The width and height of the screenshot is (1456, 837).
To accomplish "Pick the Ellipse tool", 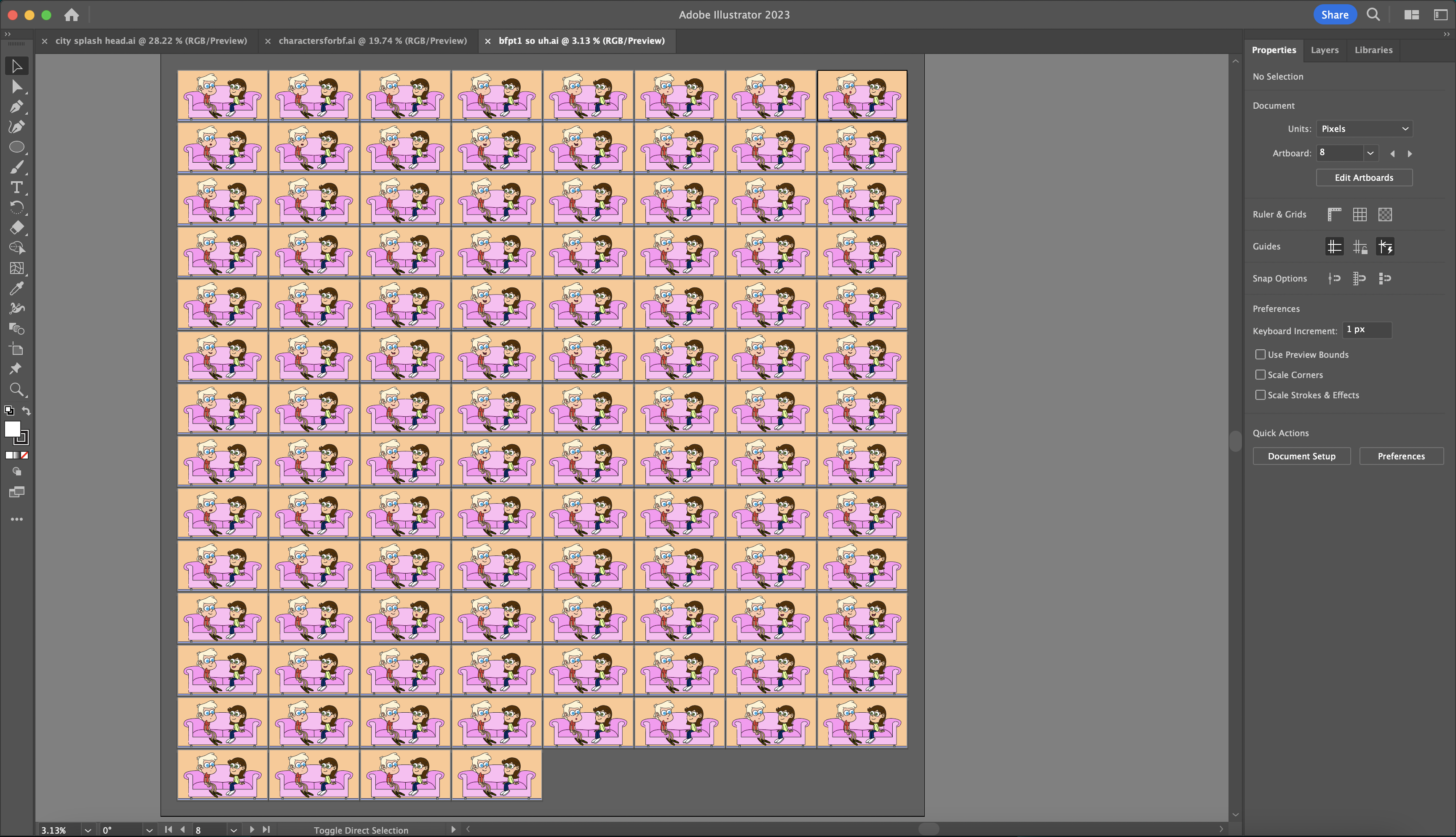I will pos(17,147).
